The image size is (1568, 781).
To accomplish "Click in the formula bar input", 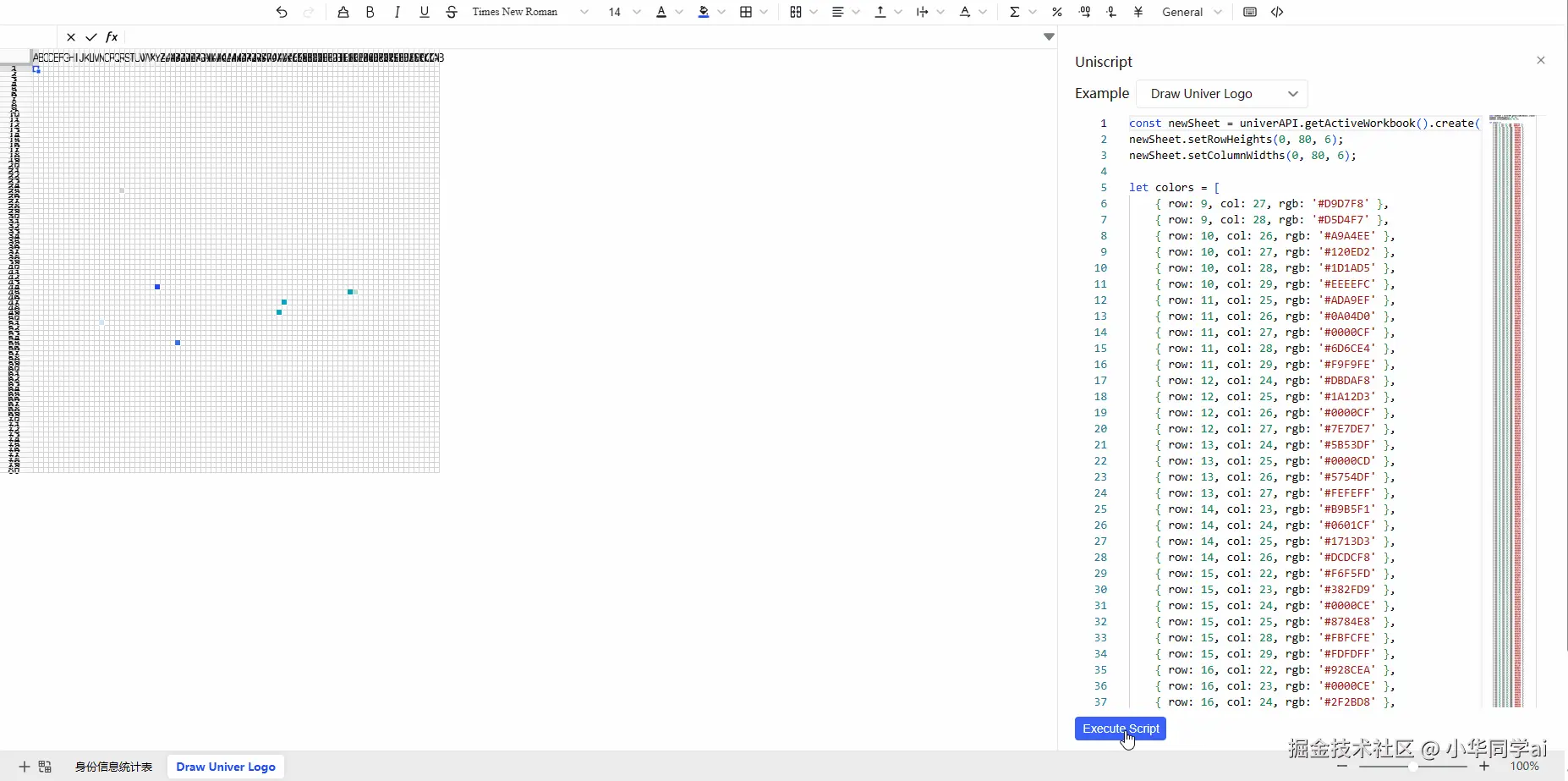I will click(x=583, y=37).
